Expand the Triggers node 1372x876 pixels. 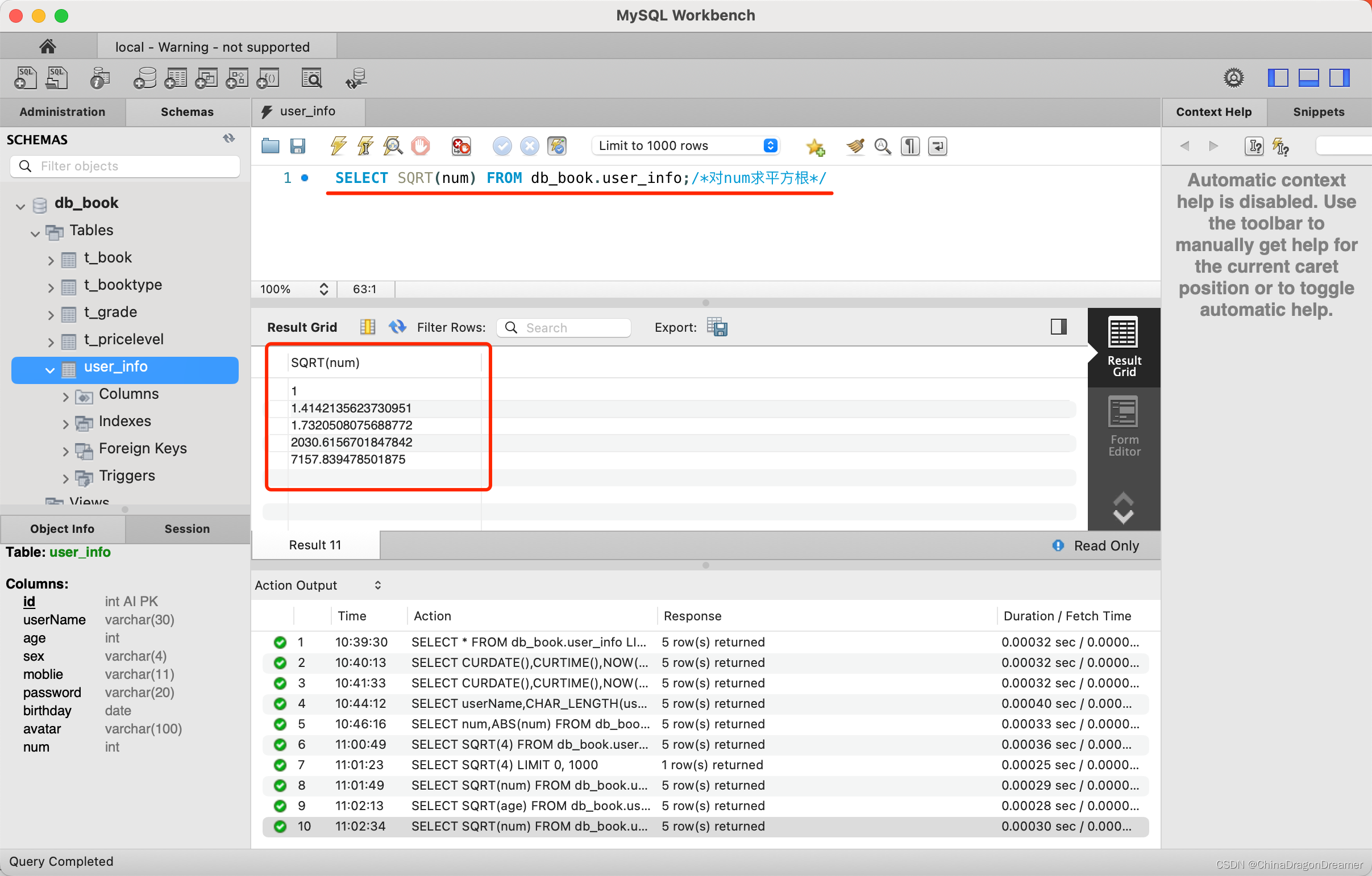(65, 478)
